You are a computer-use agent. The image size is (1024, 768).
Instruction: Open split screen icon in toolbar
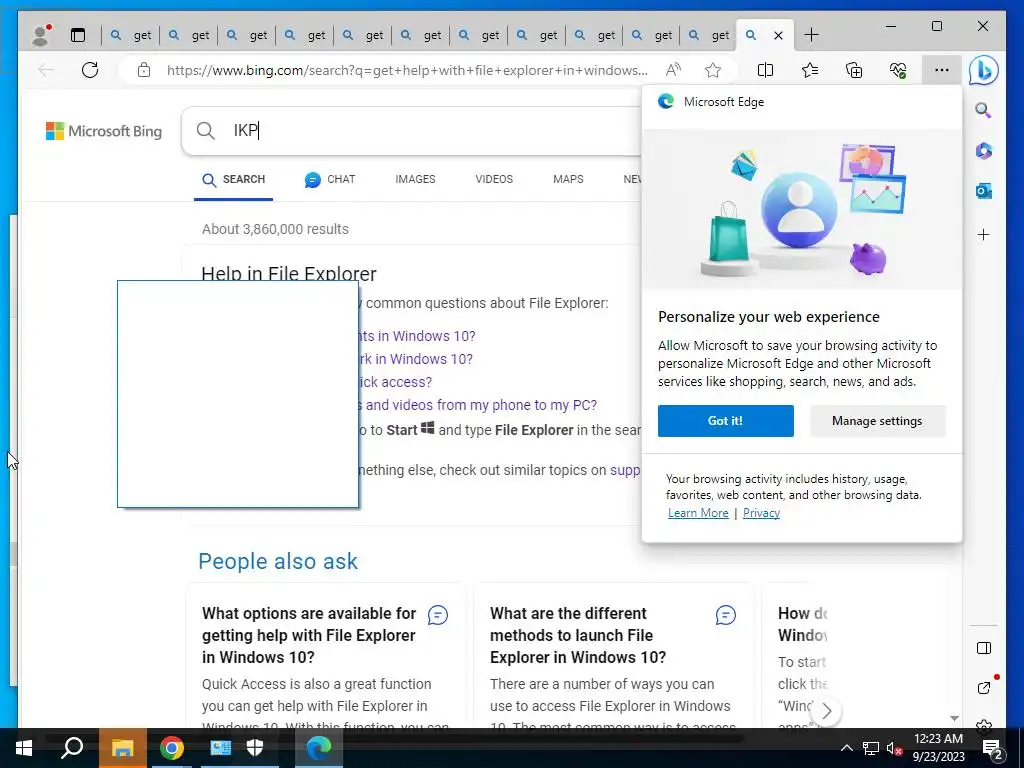[x=765, y=70]
